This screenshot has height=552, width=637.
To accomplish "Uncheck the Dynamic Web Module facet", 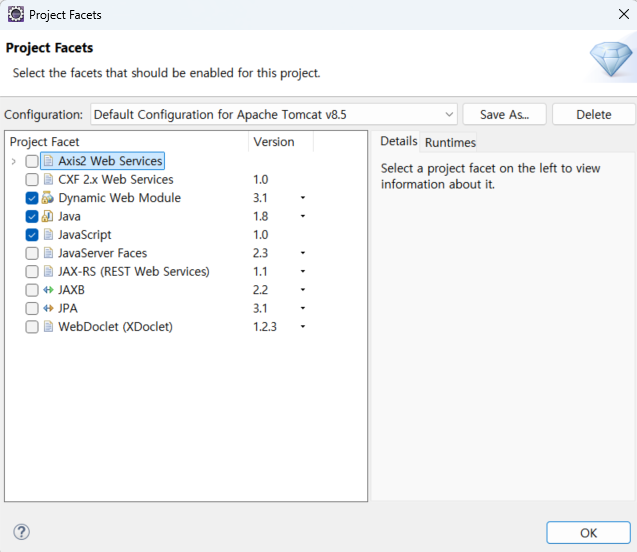I will 32,198.
